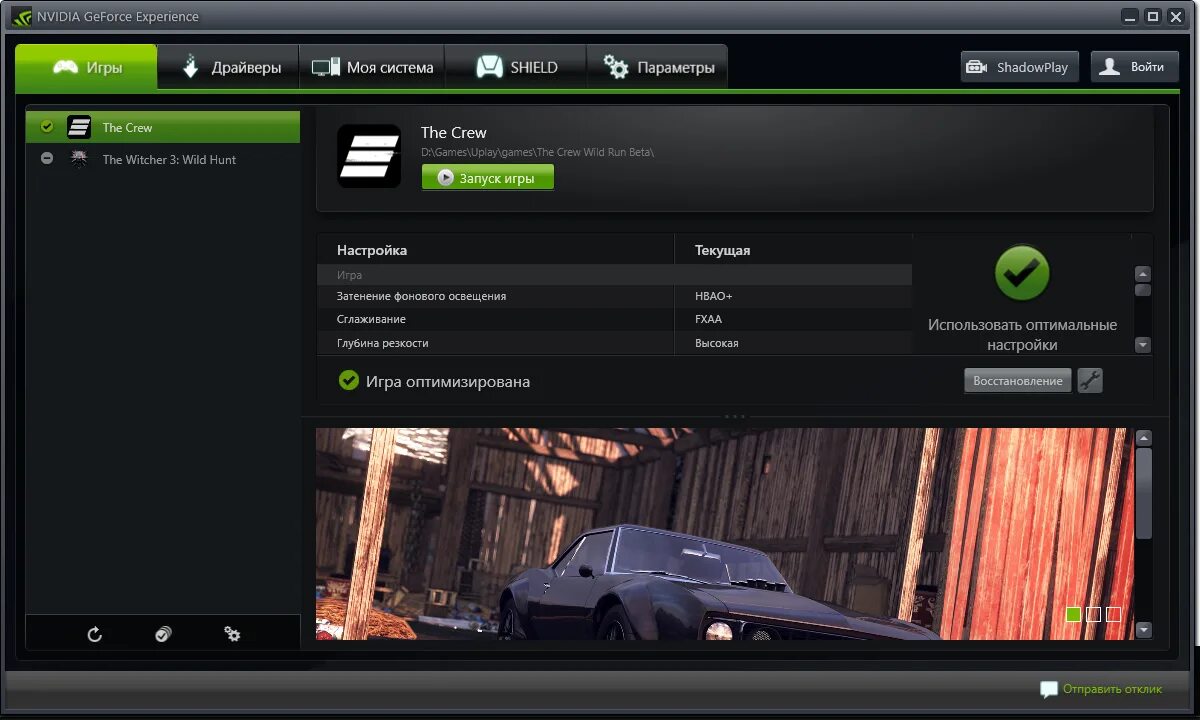Screenshot panel scroll down arrow

tap(1144, 630)
